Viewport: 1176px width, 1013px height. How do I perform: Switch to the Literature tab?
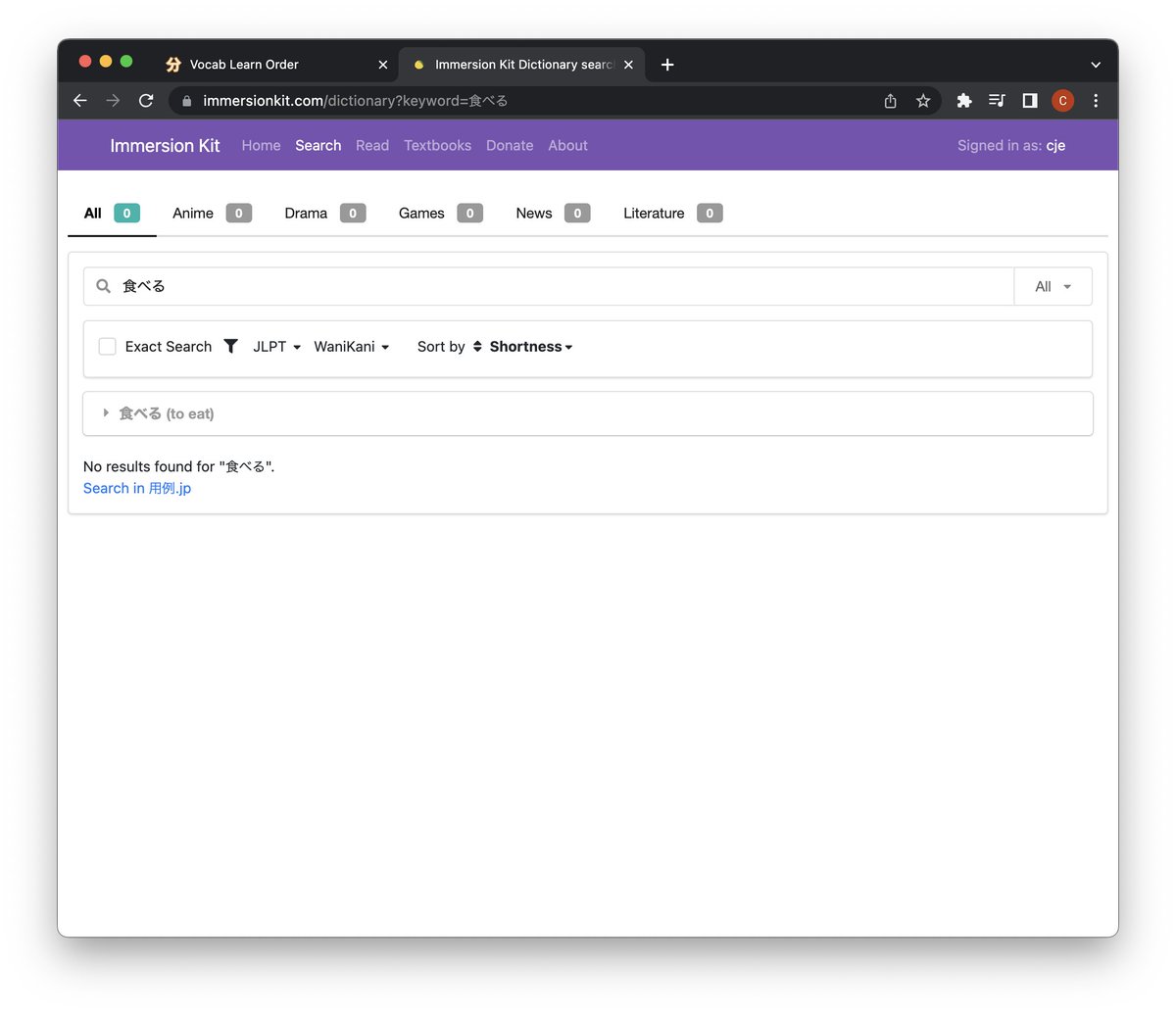[672, 213]
